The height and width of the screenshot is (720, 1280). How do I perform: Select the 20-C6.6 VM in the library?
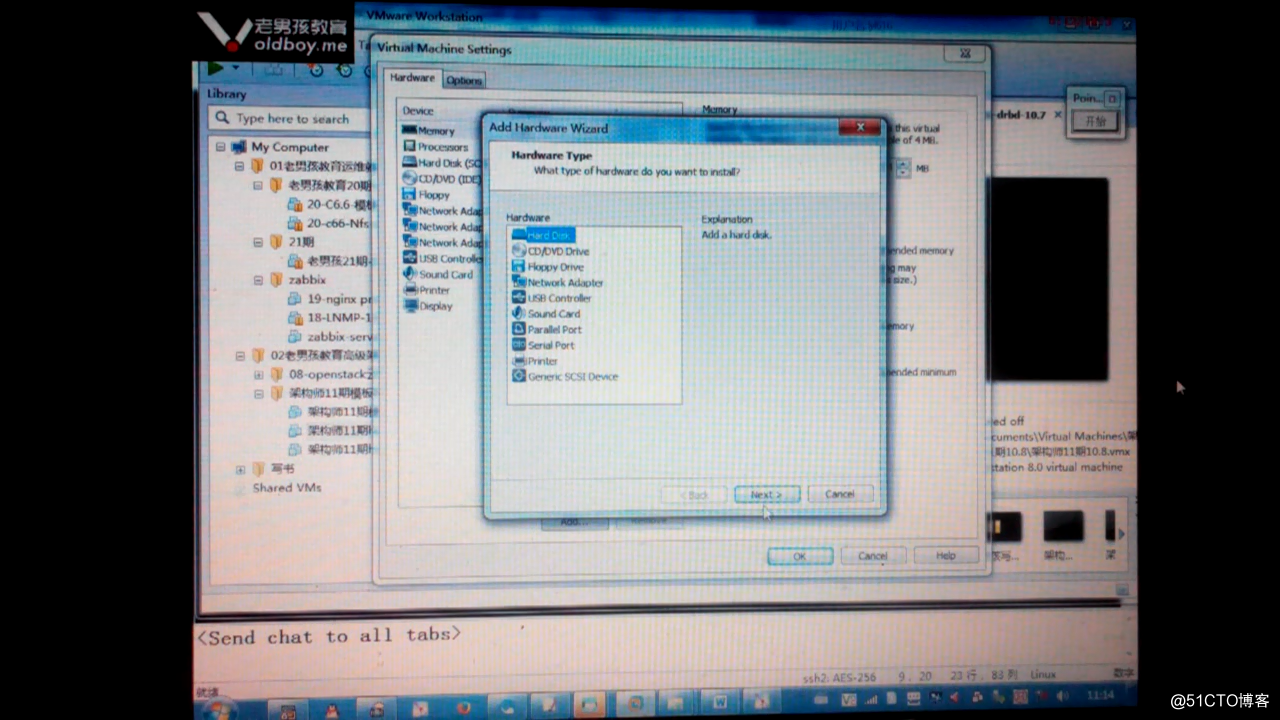[x=331, y=204]
